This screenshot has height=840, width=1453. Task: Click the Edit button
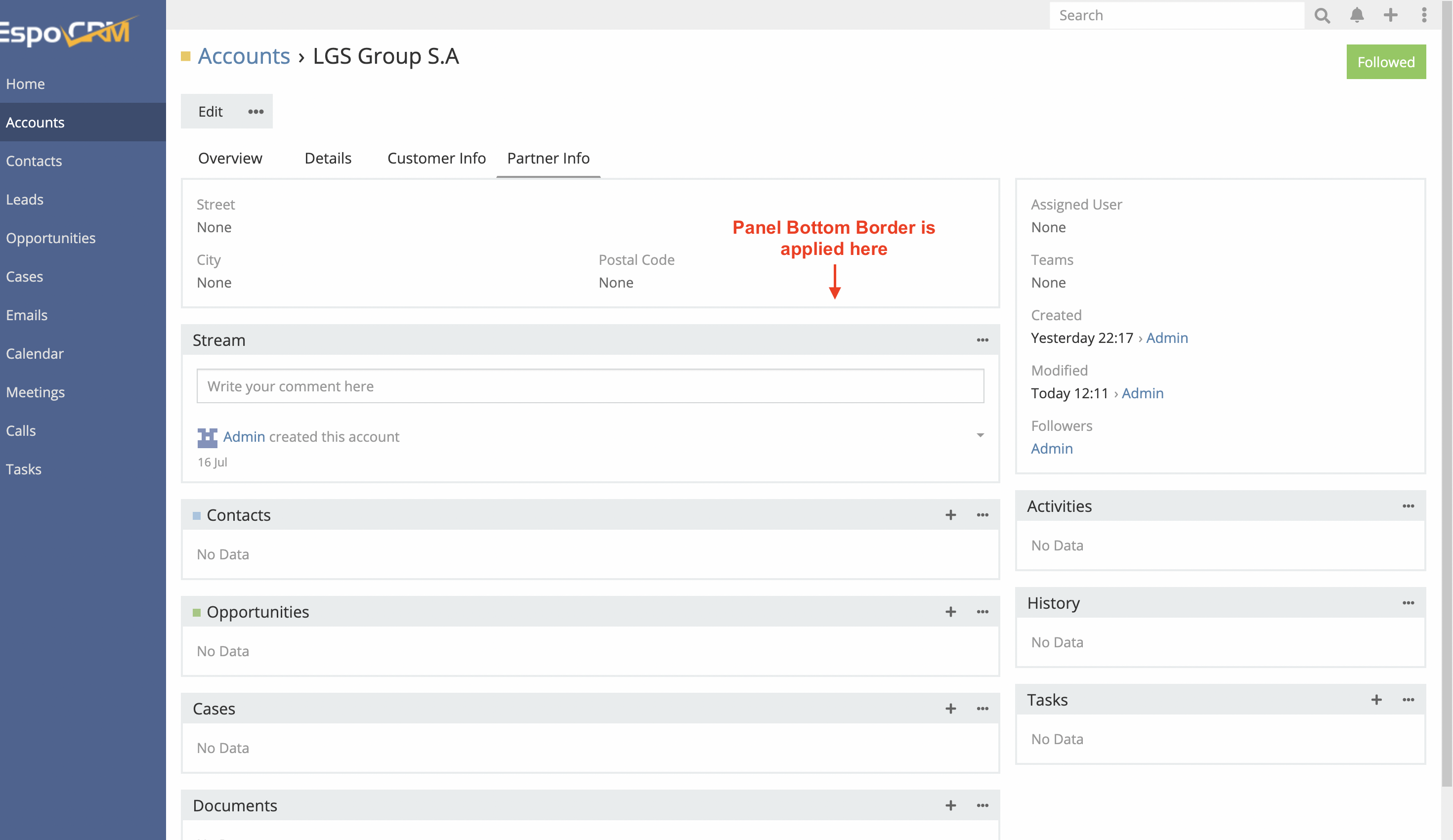pos(210,111)
